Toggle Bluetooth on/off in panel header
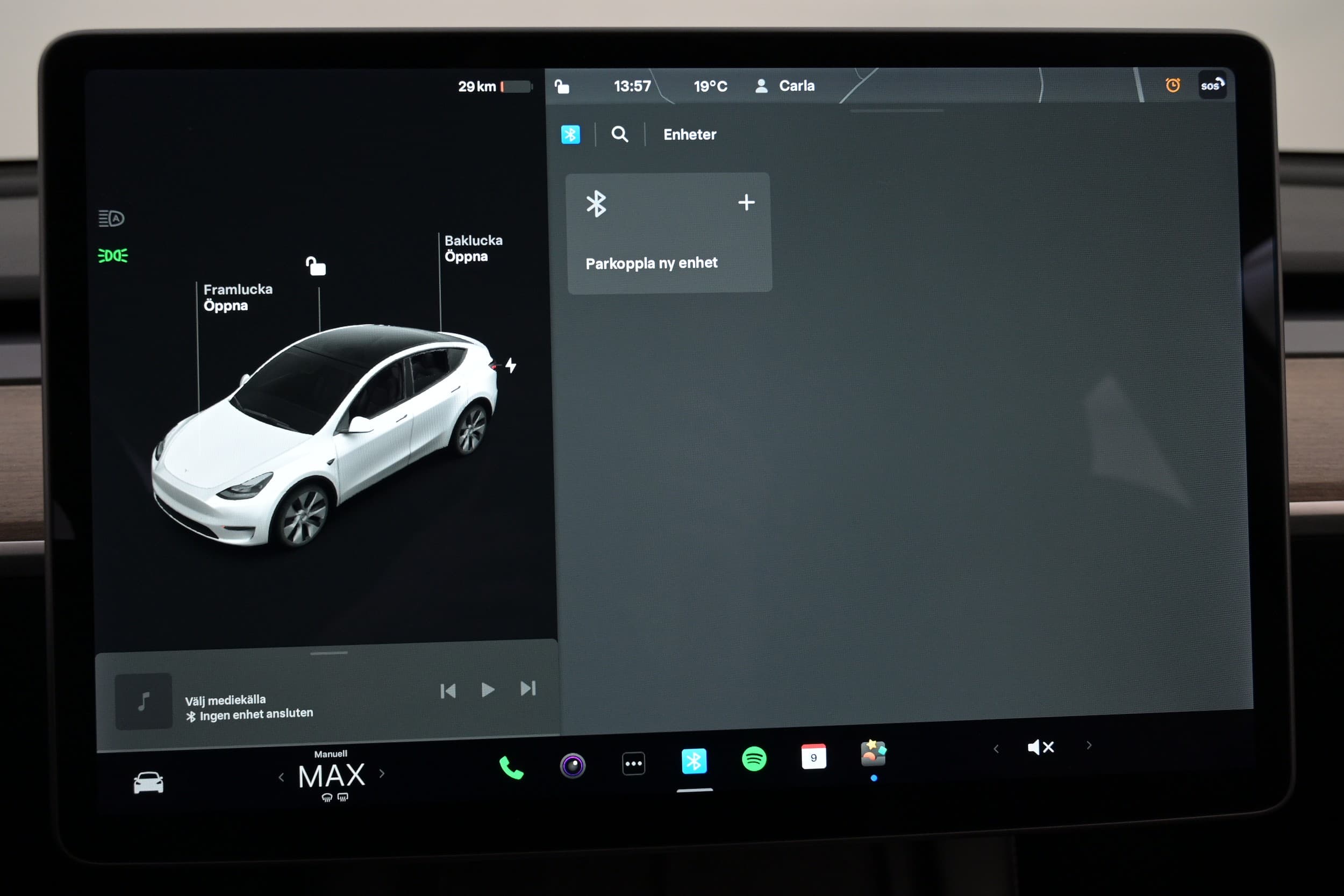This screenshot has height=896, width=1344. pos(570,135)
